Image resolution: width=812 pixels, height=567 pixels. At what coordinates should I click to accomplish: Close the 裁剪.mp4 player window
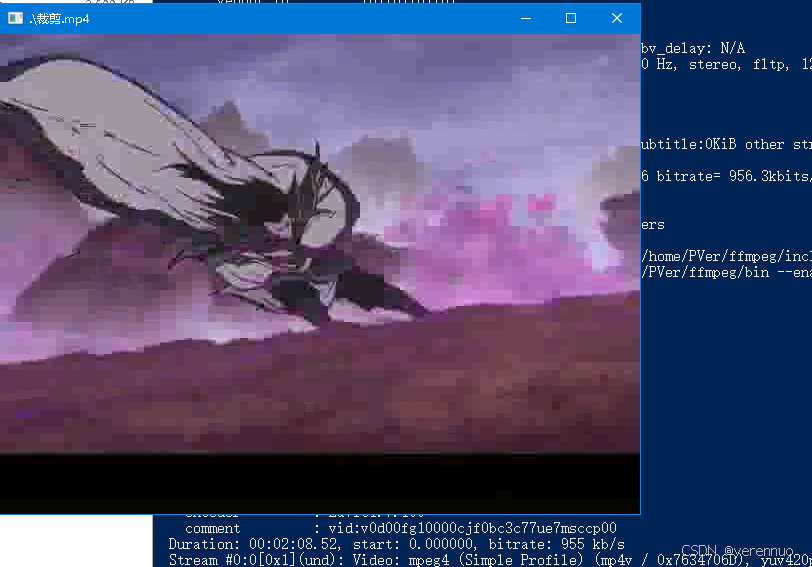point(616,19)
